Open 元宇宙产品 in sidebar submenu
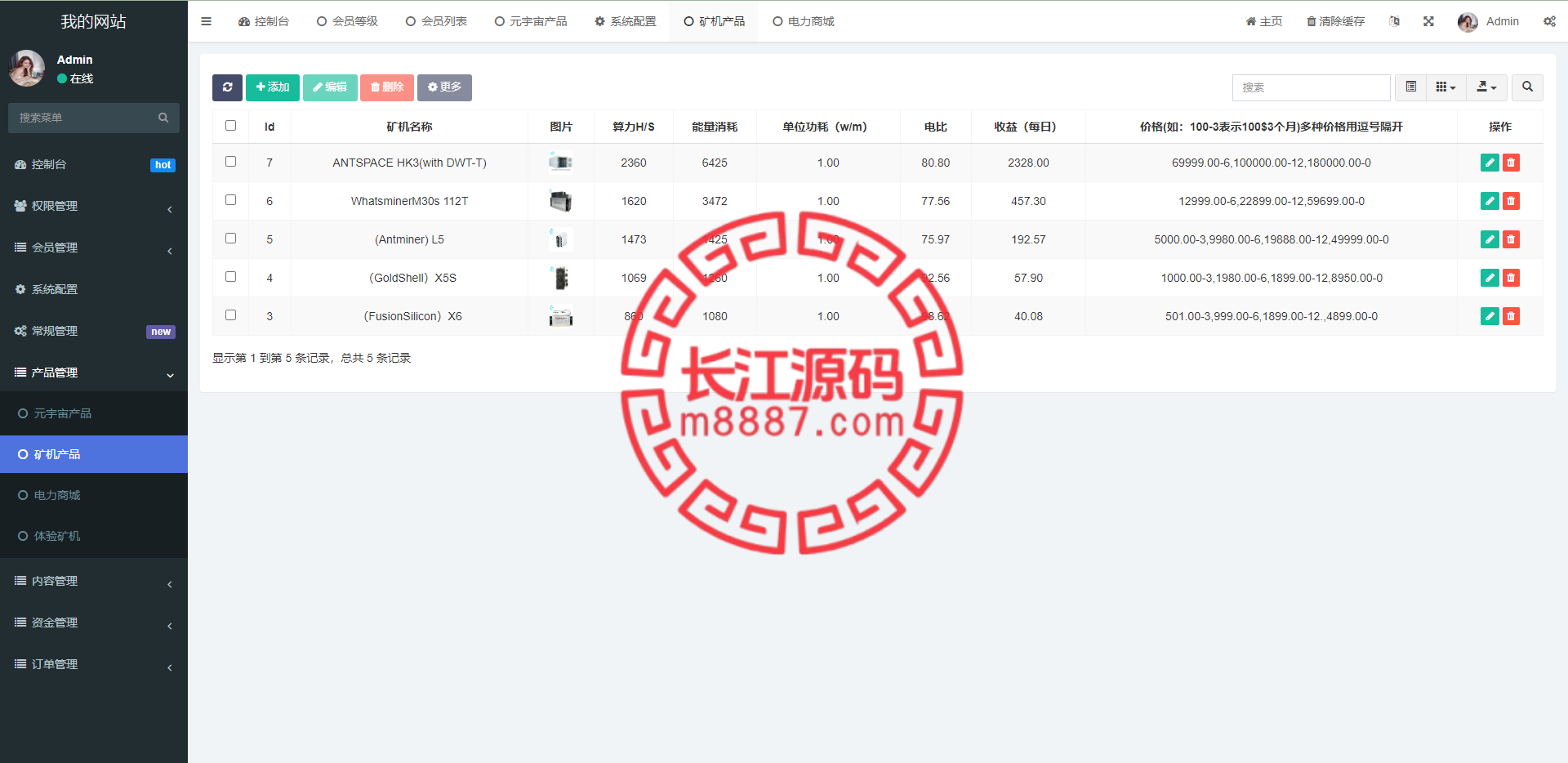 coord(94,413)
